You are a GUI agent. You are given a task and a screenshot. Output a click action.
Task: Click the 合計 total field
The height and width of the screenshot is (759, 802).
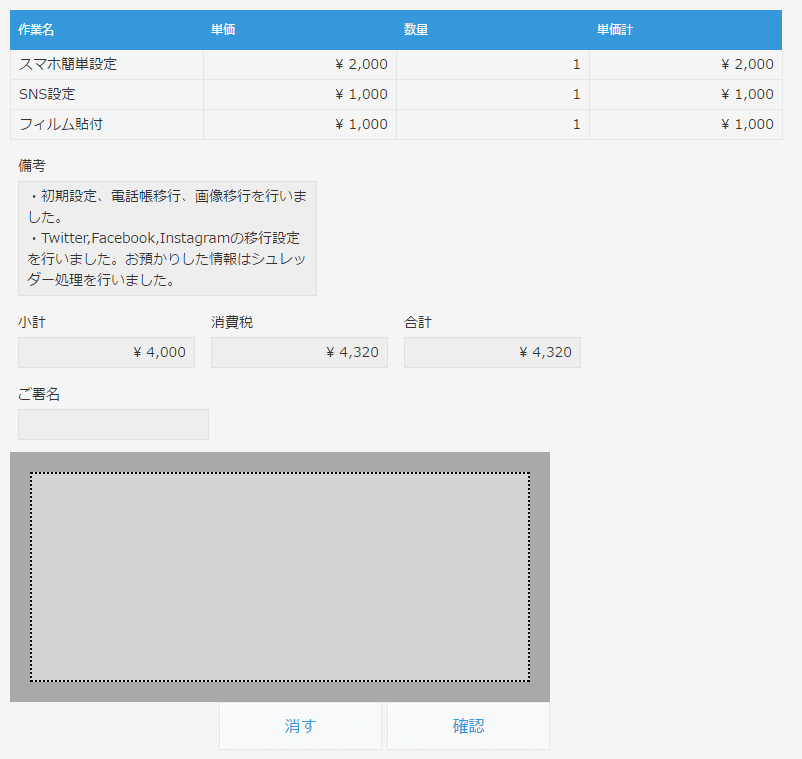click(x=492, y=352)
